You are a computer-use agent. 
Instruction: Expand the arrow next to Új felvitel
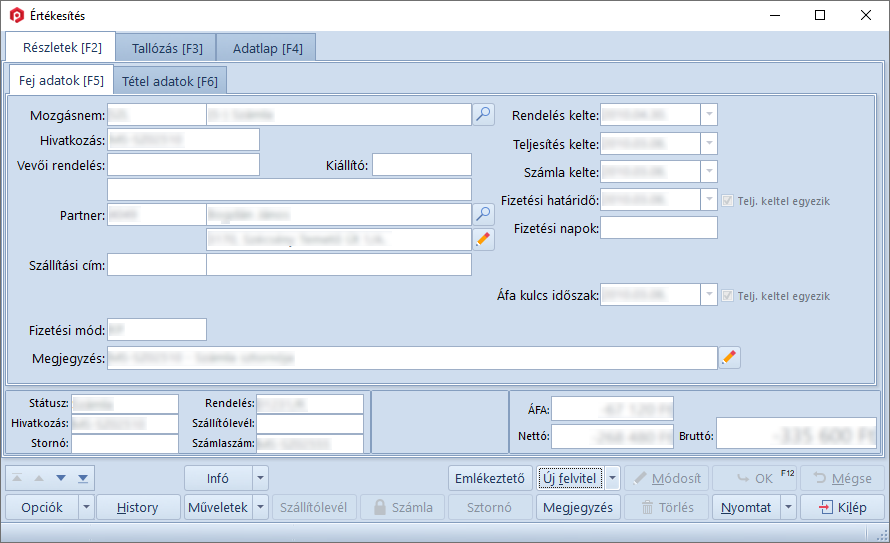[x=613, y=478]
